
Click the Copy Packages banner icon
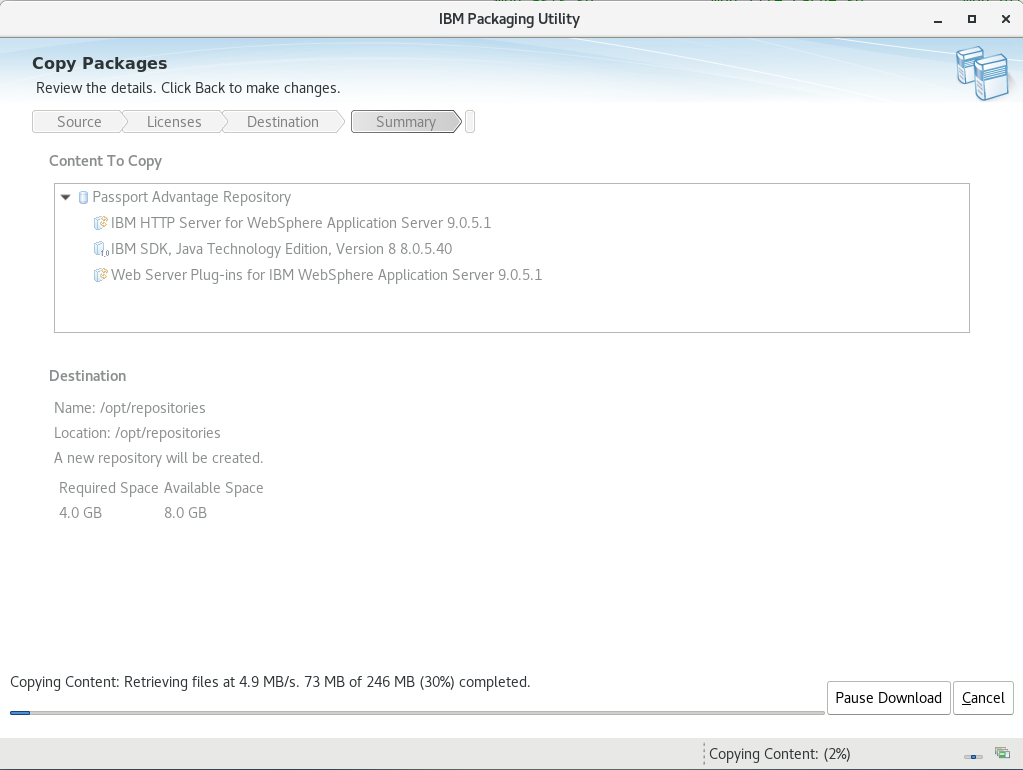click(982, 73)
